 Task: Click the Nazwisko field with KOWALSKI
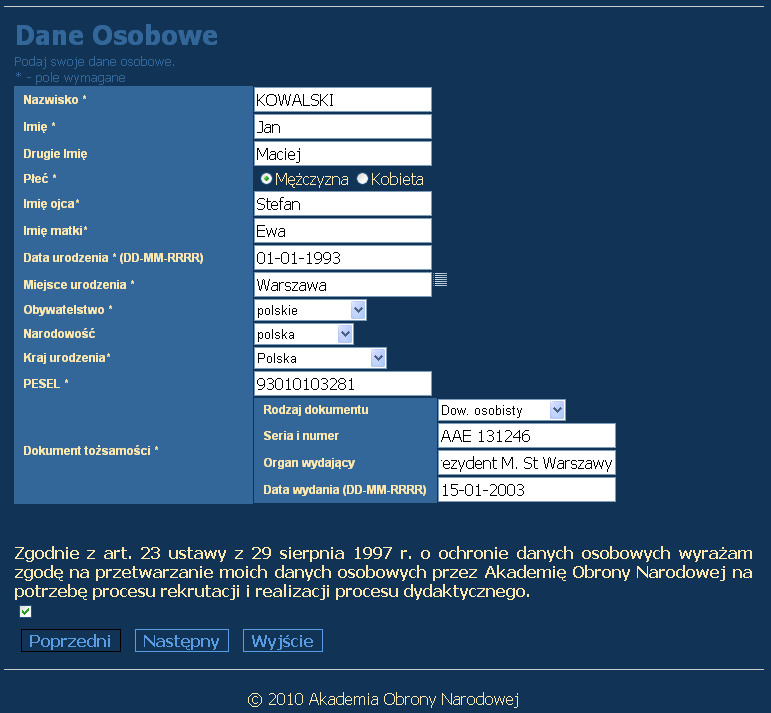coord(343,100)
